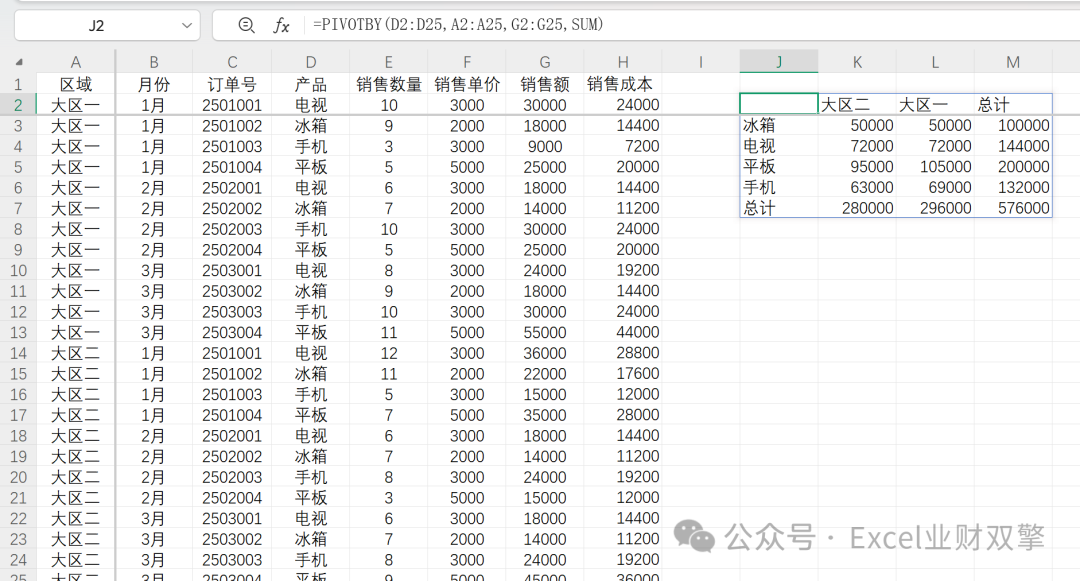Viewport: 1080px width, 581px height.
Task: Click the sales amount cell "55000"
Action: [545, 332]
